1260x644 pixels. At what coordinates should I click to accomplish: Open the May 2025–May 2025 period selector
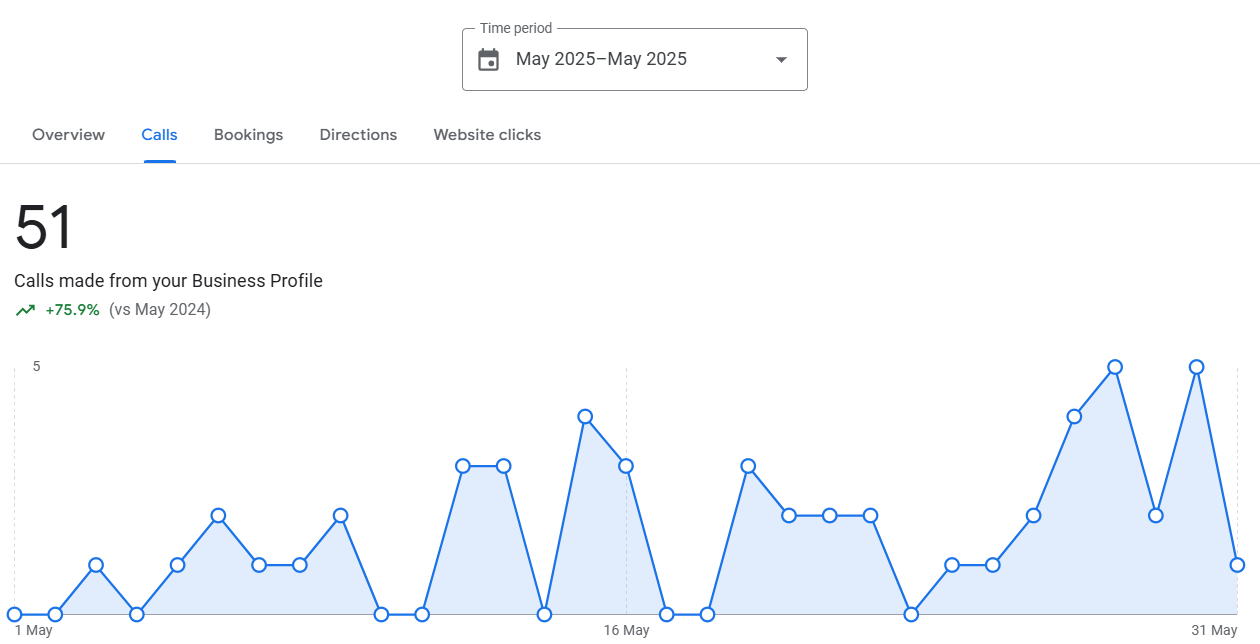pyautogui.click(x=601, y=60)
